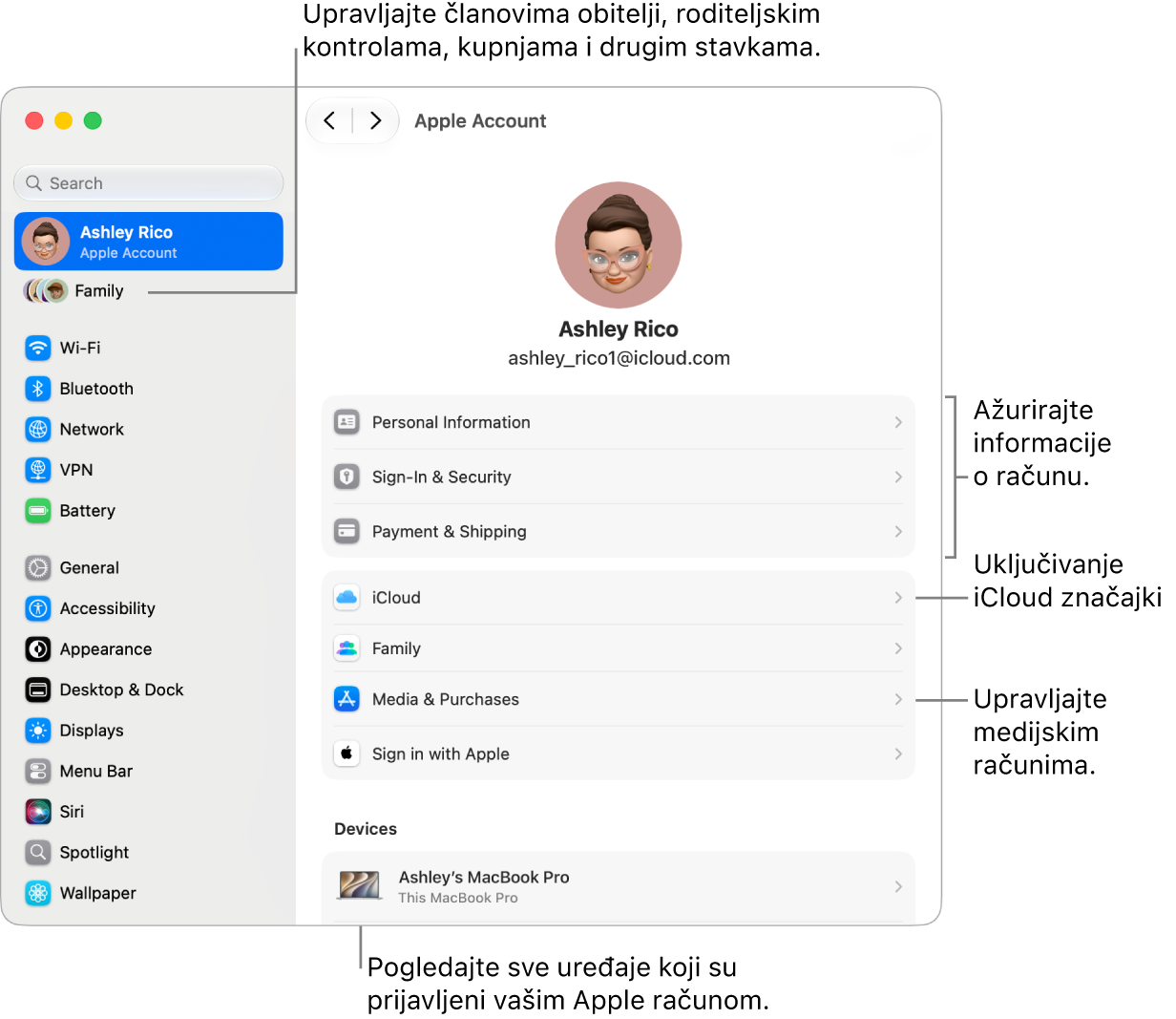
Task: Click the Bluetooth sidebar icon
Action: coord(38,389)
